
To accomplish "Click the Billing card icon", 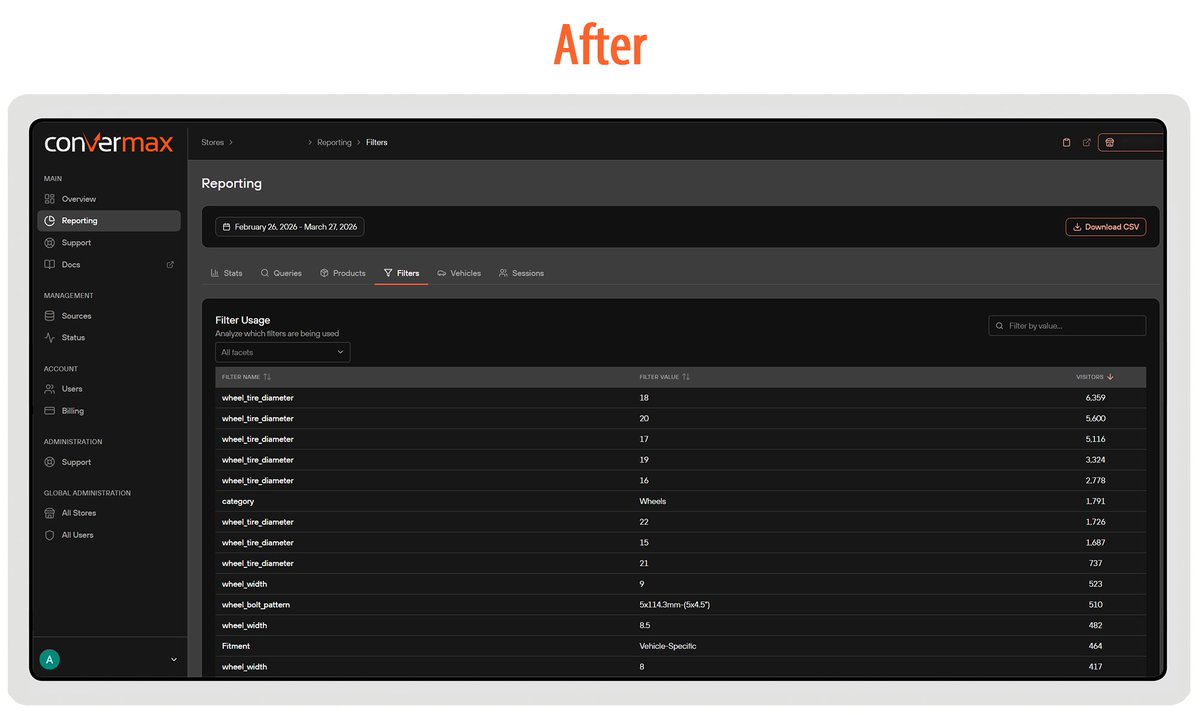I will coord(50,411).
